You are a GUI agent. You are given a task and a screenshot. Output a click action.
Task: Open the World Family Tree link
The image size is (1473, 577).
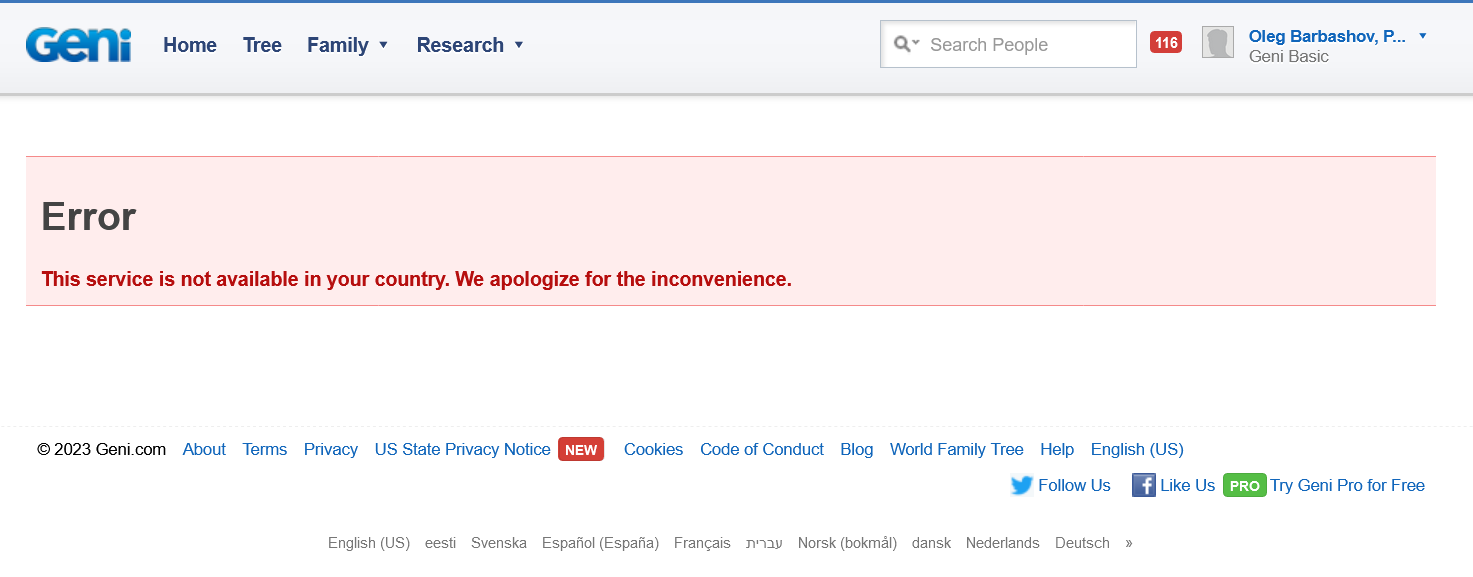click(x=956, y=450)
